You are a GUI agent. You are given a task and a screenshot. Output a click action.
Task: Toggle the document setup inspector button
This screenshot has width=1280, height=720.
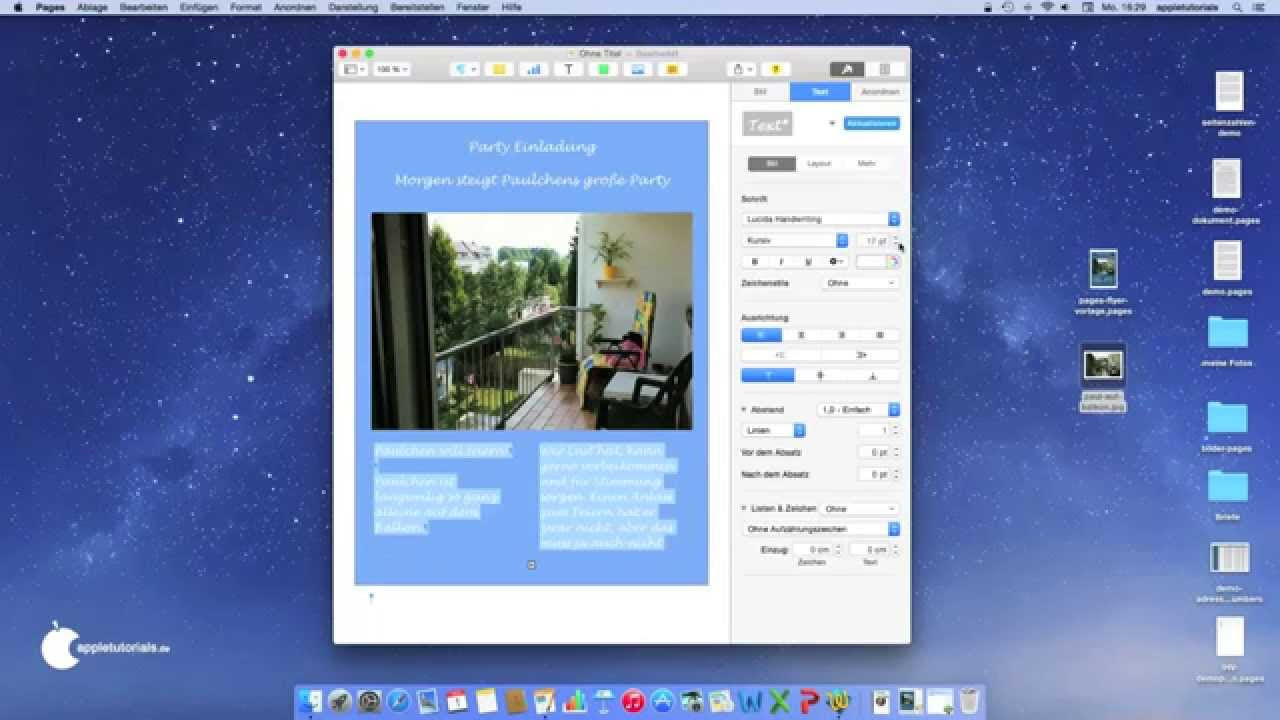click(884, 69)
